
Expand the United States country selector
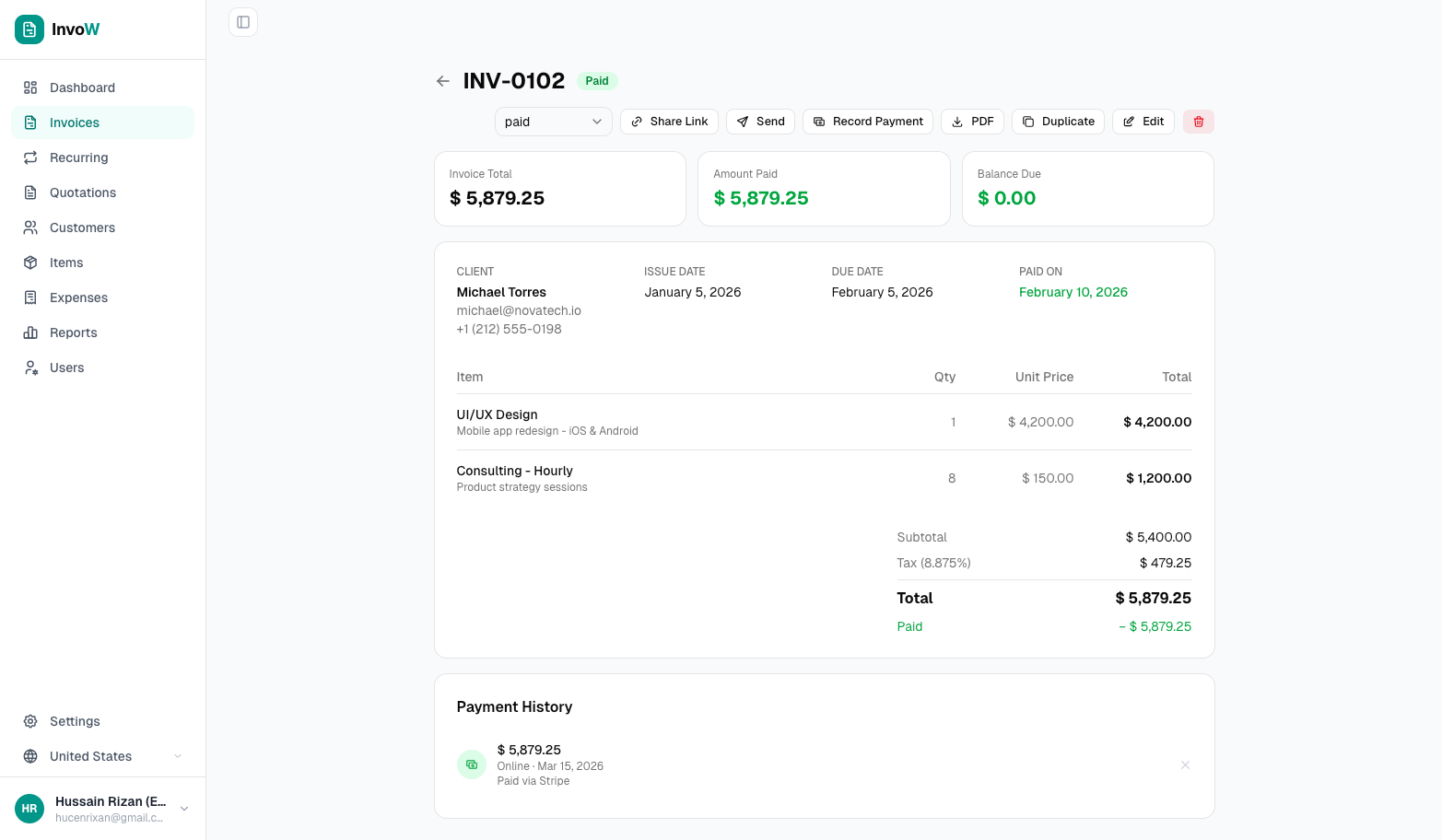102,756
